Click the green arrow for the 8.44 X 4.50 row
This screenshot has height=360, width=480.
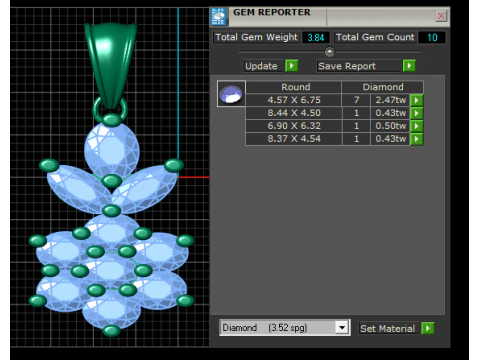point(416,113)
